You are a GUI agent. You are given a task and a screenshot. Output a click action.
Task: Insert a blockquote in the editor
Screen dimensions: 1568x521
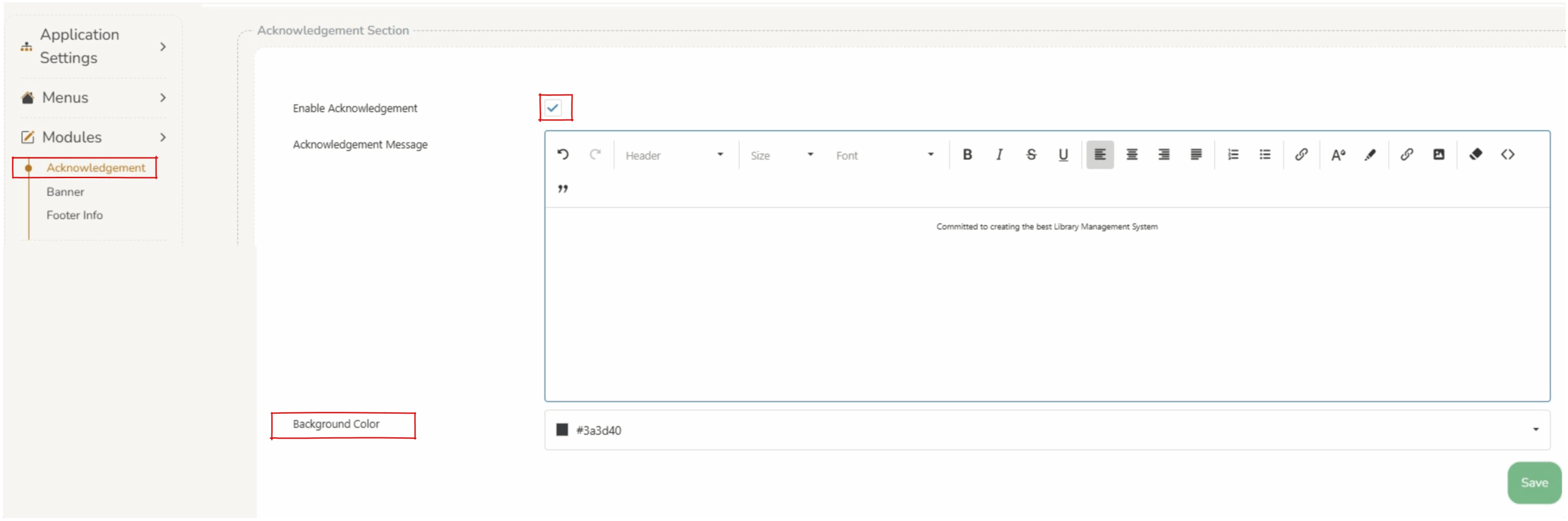click(562, 189)
